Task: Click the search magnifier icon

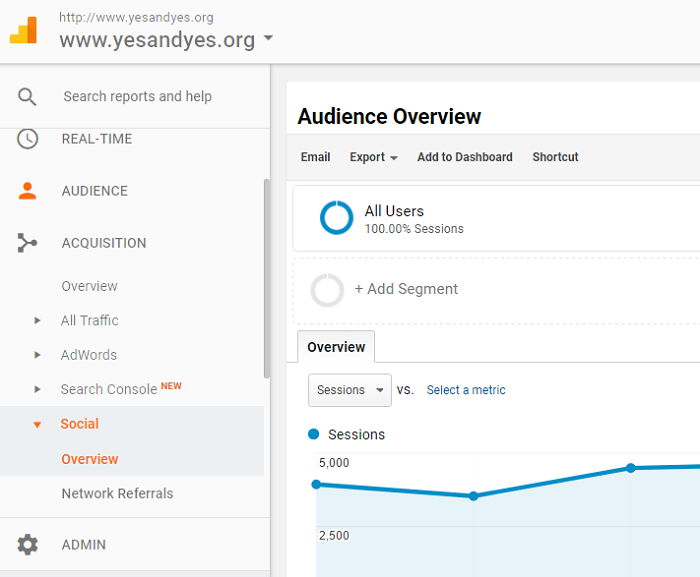Action: coord(27,97)
